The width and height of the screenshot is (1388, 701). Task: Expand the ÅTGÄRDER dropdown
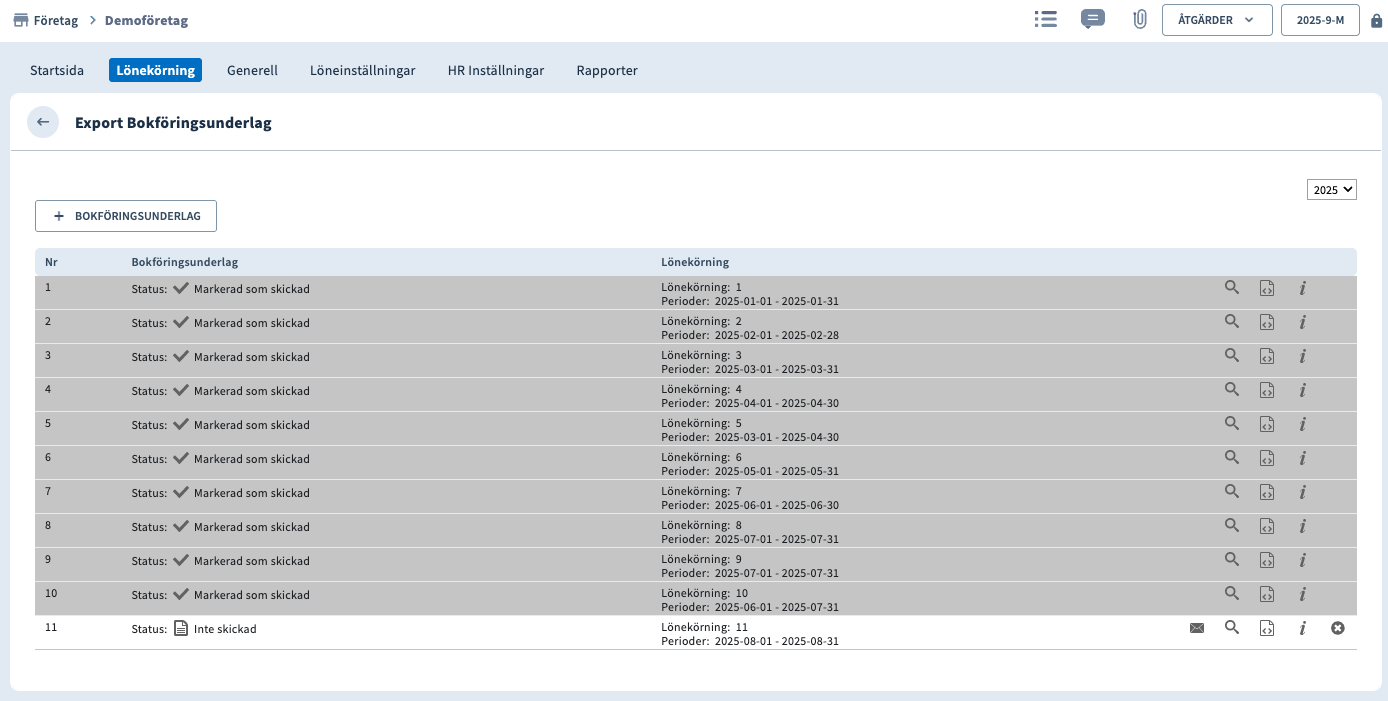[x=1216, y=20]
